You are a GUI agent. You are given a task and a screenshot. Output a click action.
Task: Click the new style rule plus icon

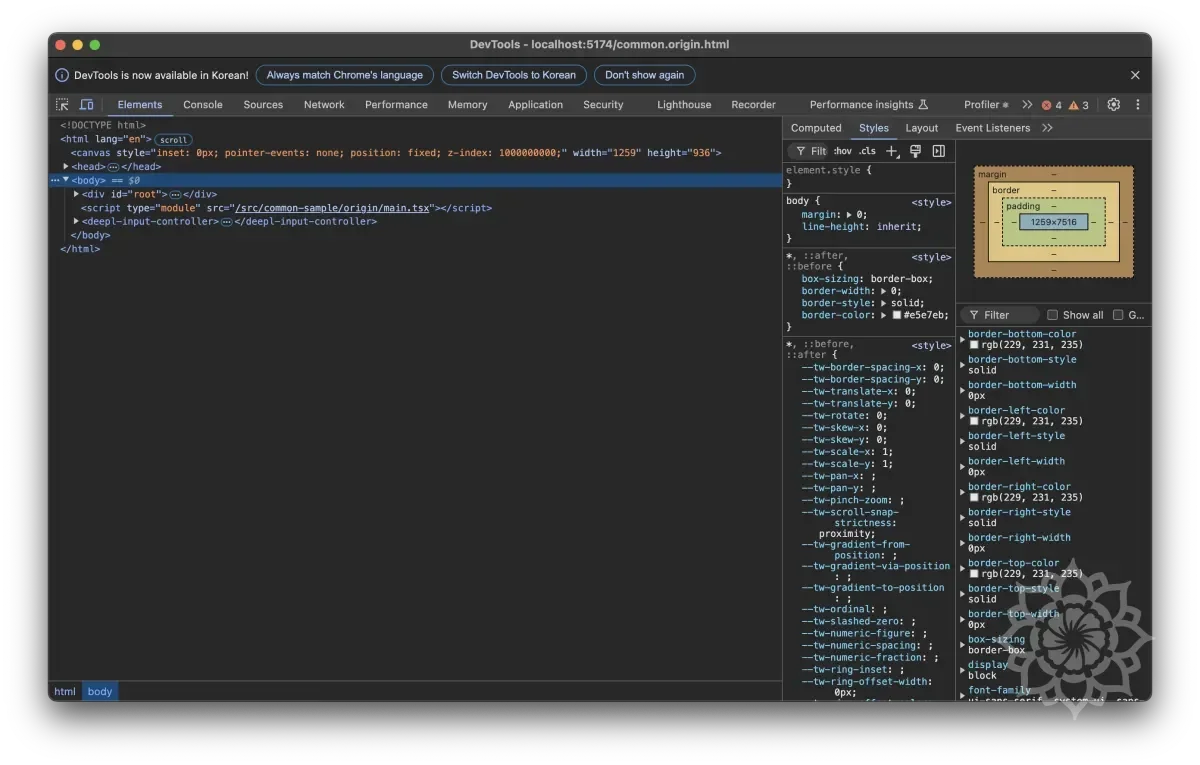(x=892, y=151)
